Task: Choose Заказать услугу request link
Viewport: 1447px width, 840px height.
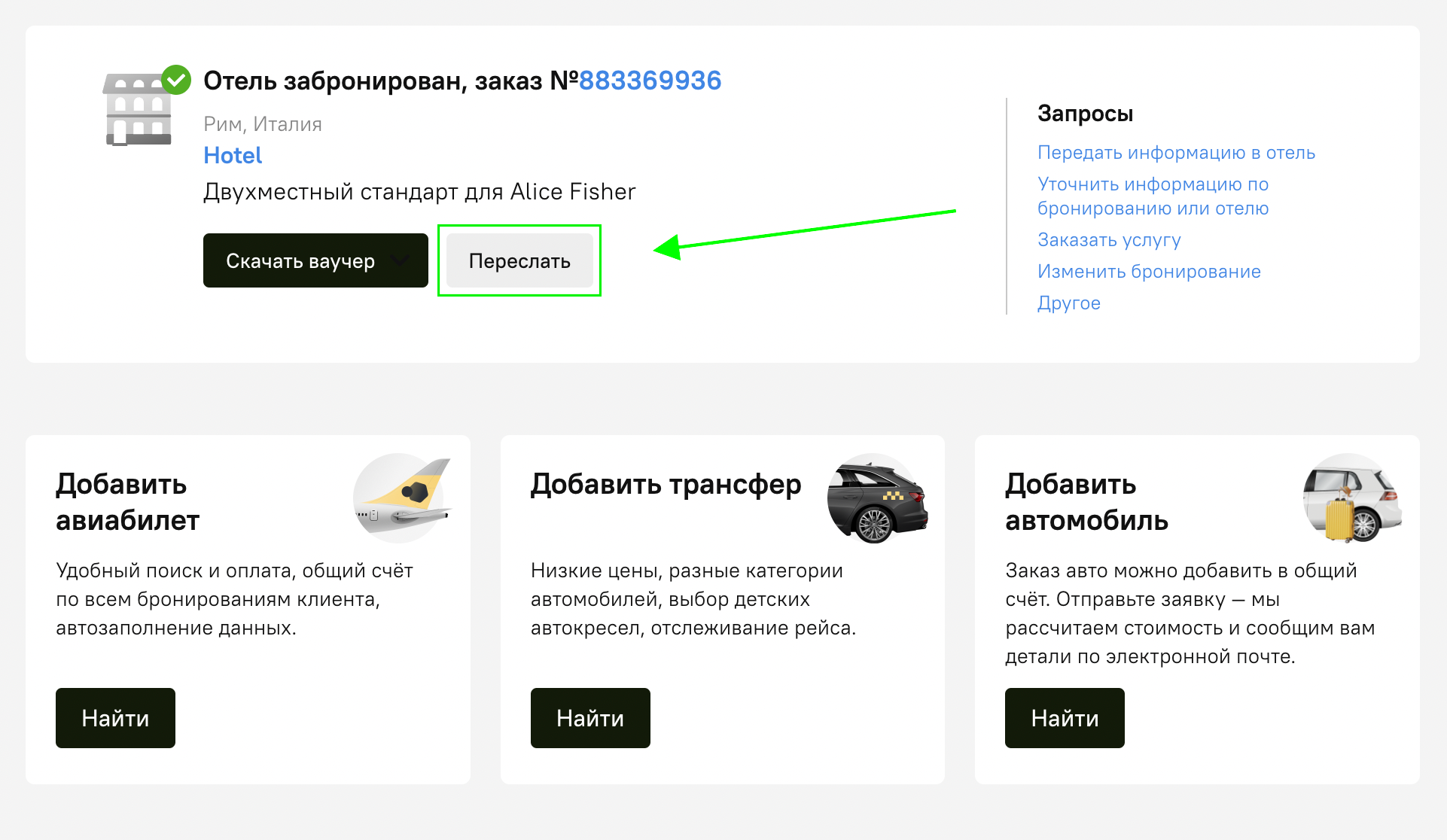Action: point(1109,240)
